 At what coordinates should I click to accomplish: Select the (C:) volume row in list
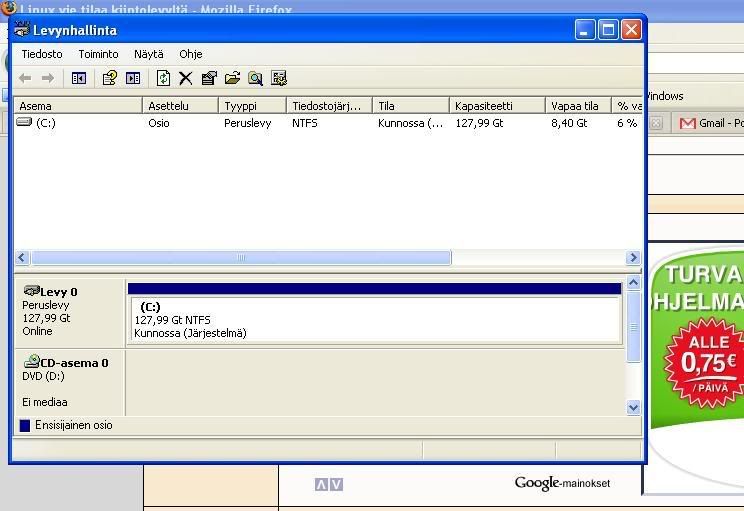(44, 123)
